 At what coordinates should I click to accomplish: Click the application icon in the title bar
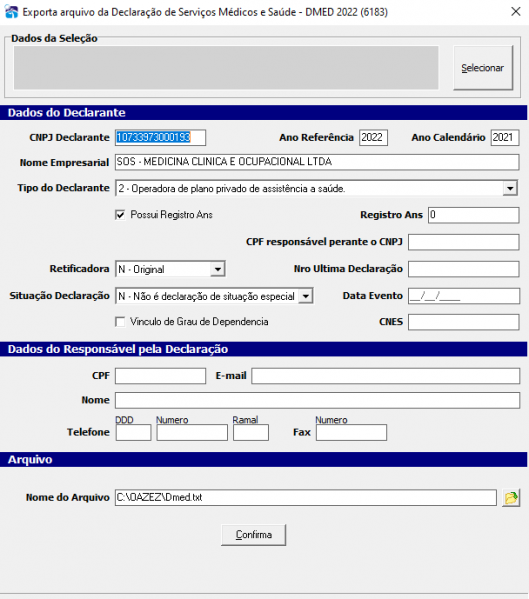pyautogui.click(x=11, y=12)
